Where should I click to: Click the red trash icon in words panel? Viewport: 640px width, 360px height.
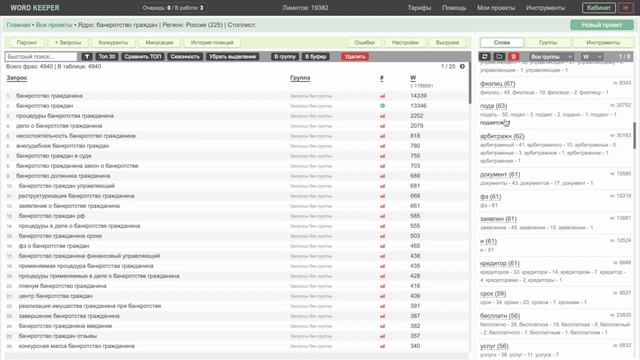pos(513,57)
